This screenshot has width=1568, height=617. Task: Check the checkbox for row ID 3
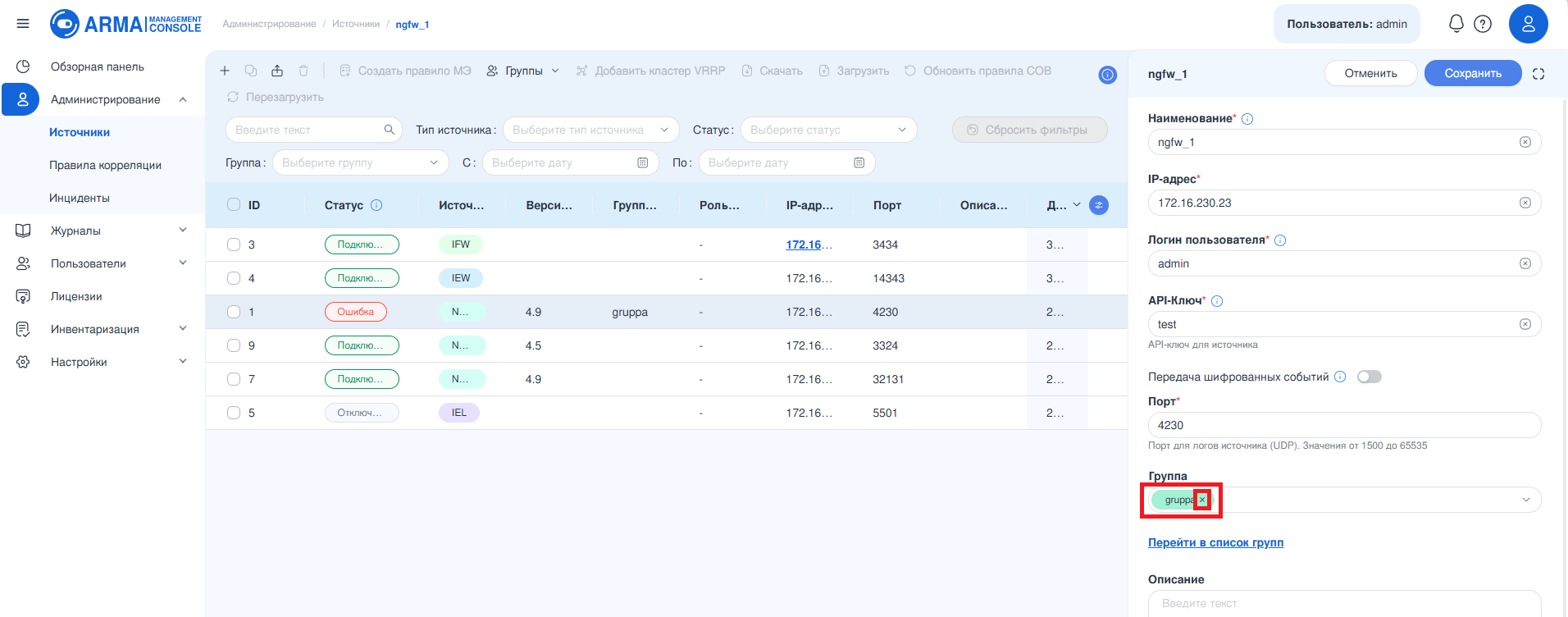click(234, 245)
